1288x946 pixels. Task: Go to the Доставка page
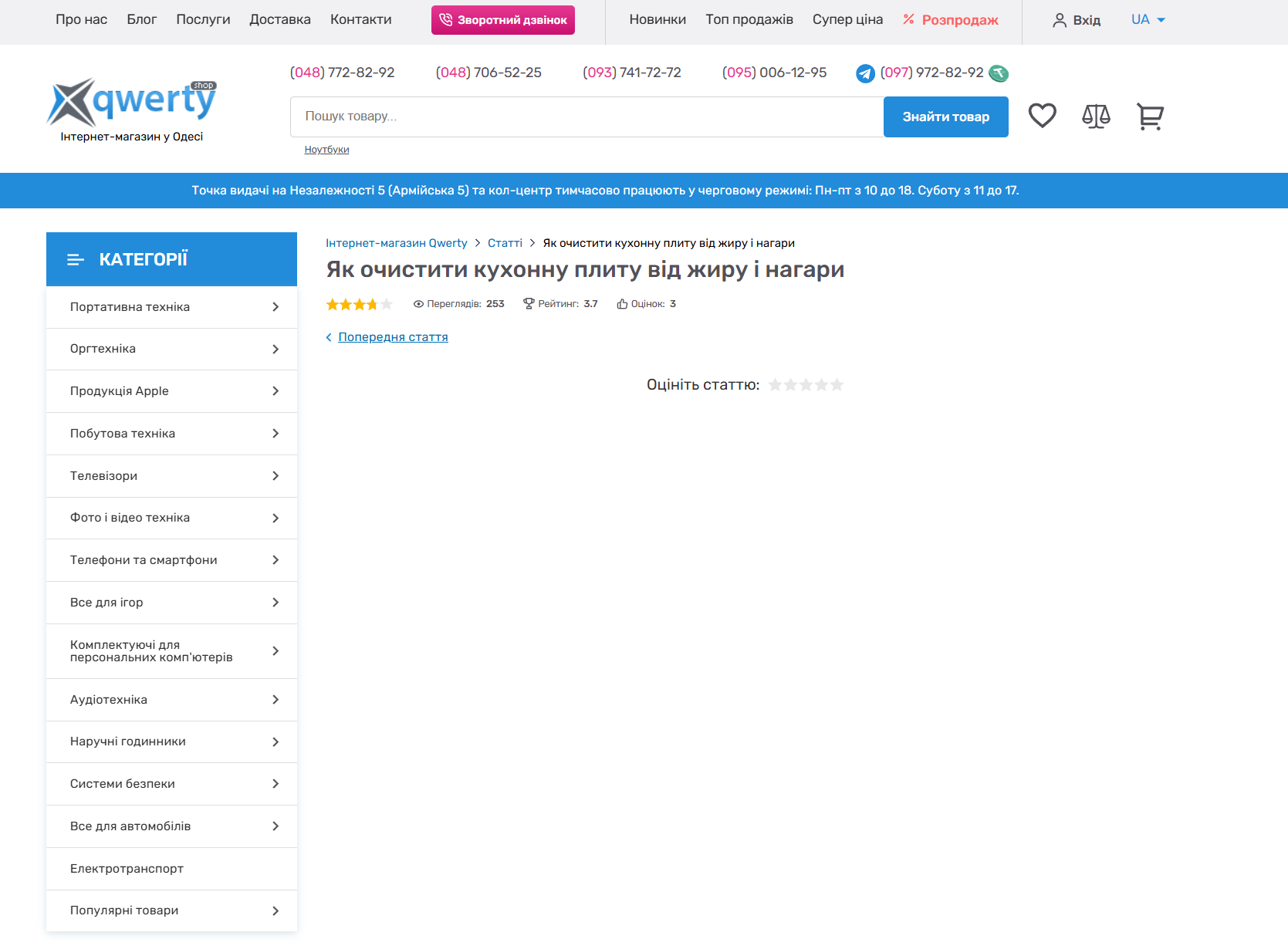click(x=279, y=20)
